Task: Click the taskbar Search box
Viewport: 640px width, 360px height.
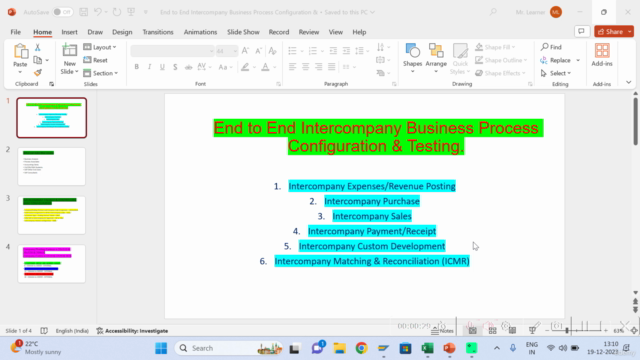Action: click(x=229, y=348)
